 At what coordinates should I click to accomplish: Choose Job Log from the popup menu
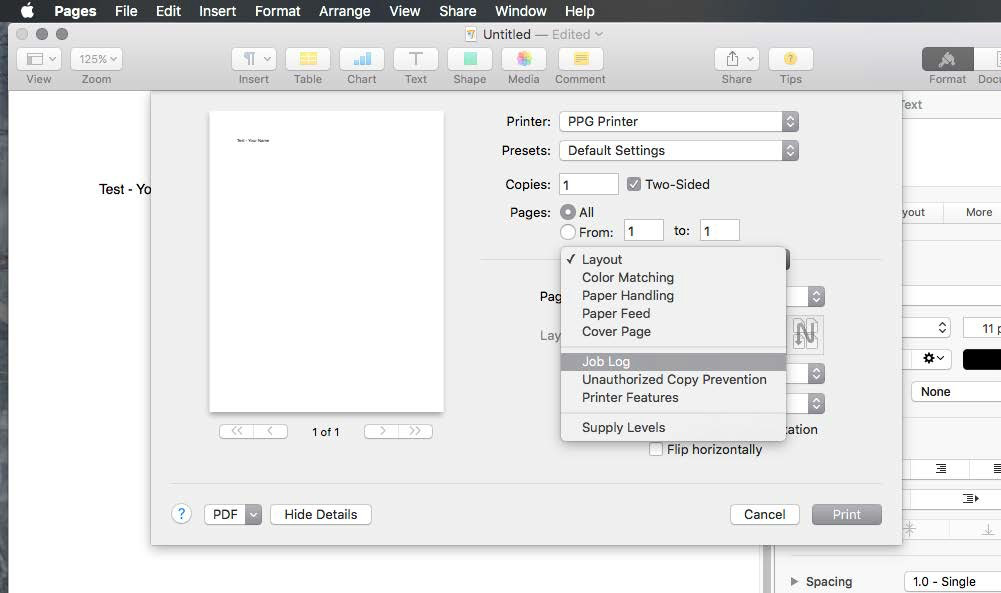click(x=673, y=361)
